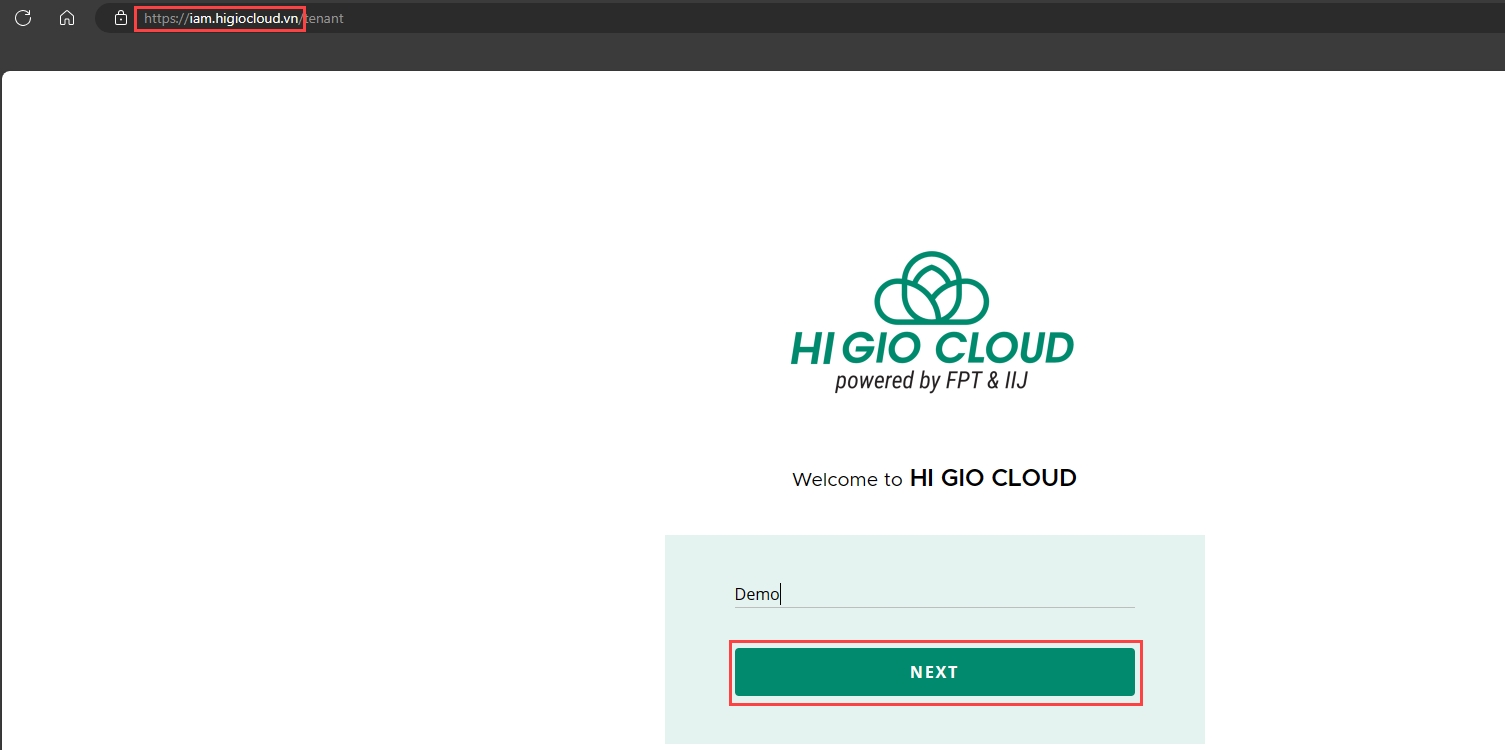Select the iam.higiocloud.vn domain in the URL

click(x=238, y=18)
